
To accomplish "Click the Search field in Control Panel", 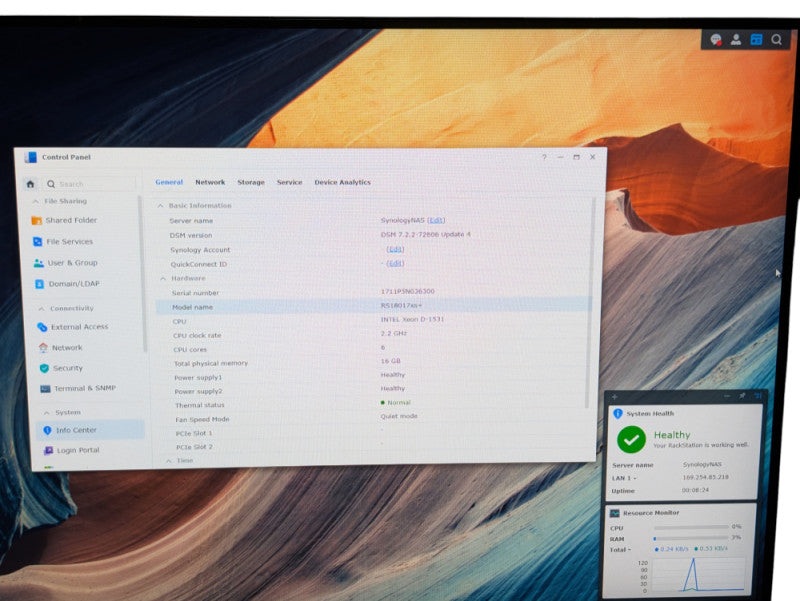I will [x=91, y=184].
